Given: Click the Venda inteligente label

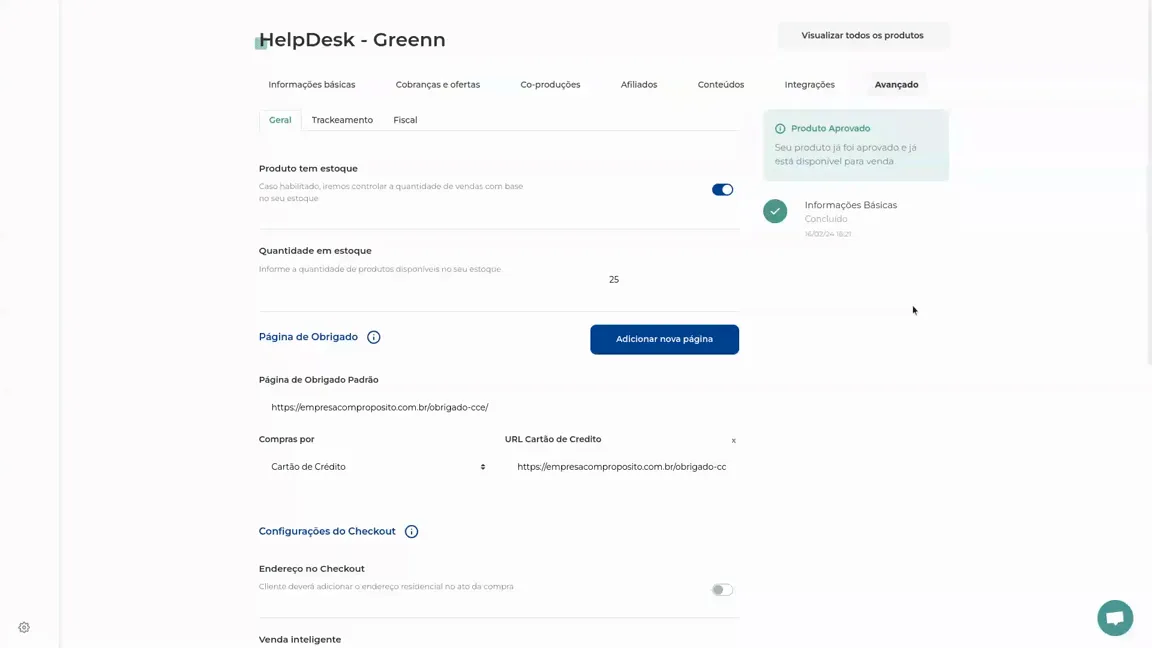Looking at the screenshot, I should tap(300, 639).
